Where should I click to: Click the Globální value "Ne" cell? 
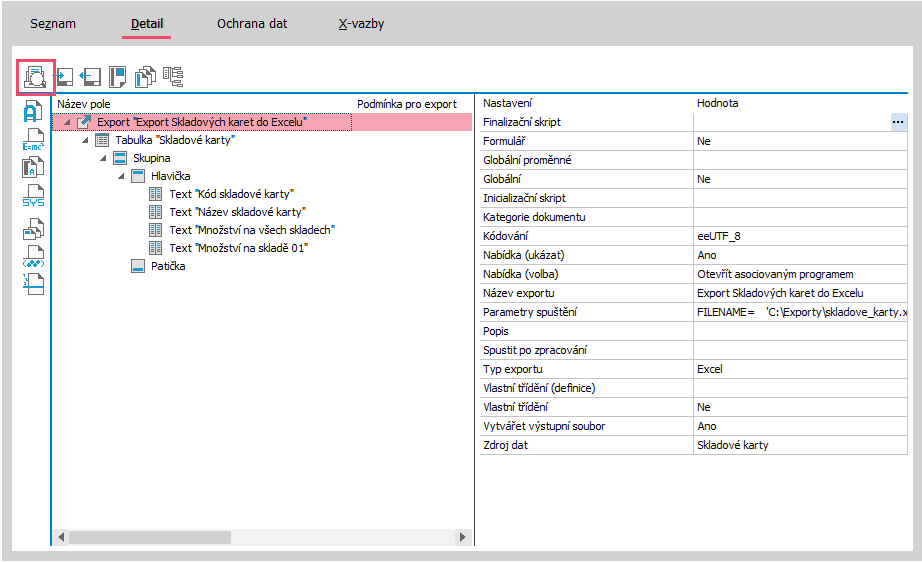[x=800, y=179]
